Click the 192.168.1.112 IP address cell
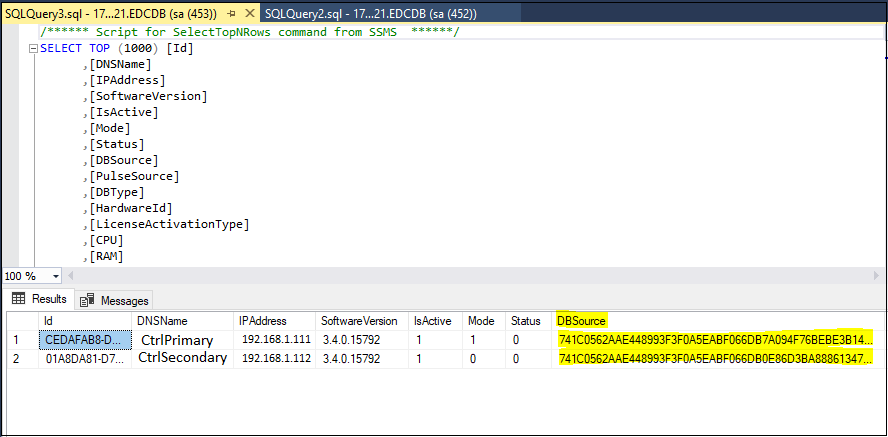Image resolution: width=888 pixels, height=437 pixels. point(276,357)
